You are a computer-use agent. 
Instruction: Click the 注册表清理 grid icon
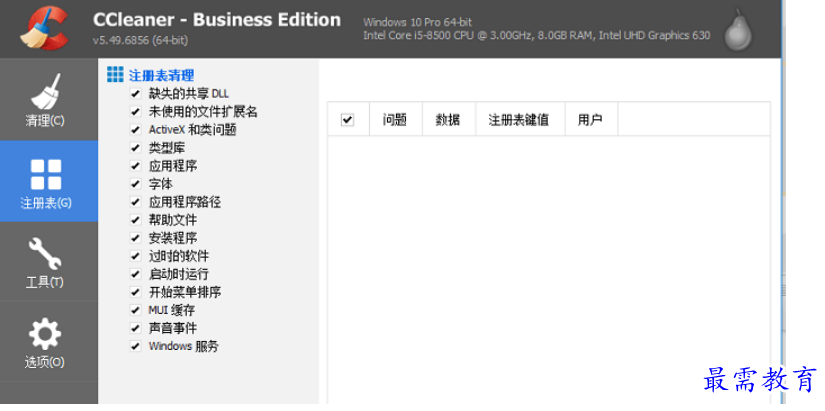tap(115, 74)
